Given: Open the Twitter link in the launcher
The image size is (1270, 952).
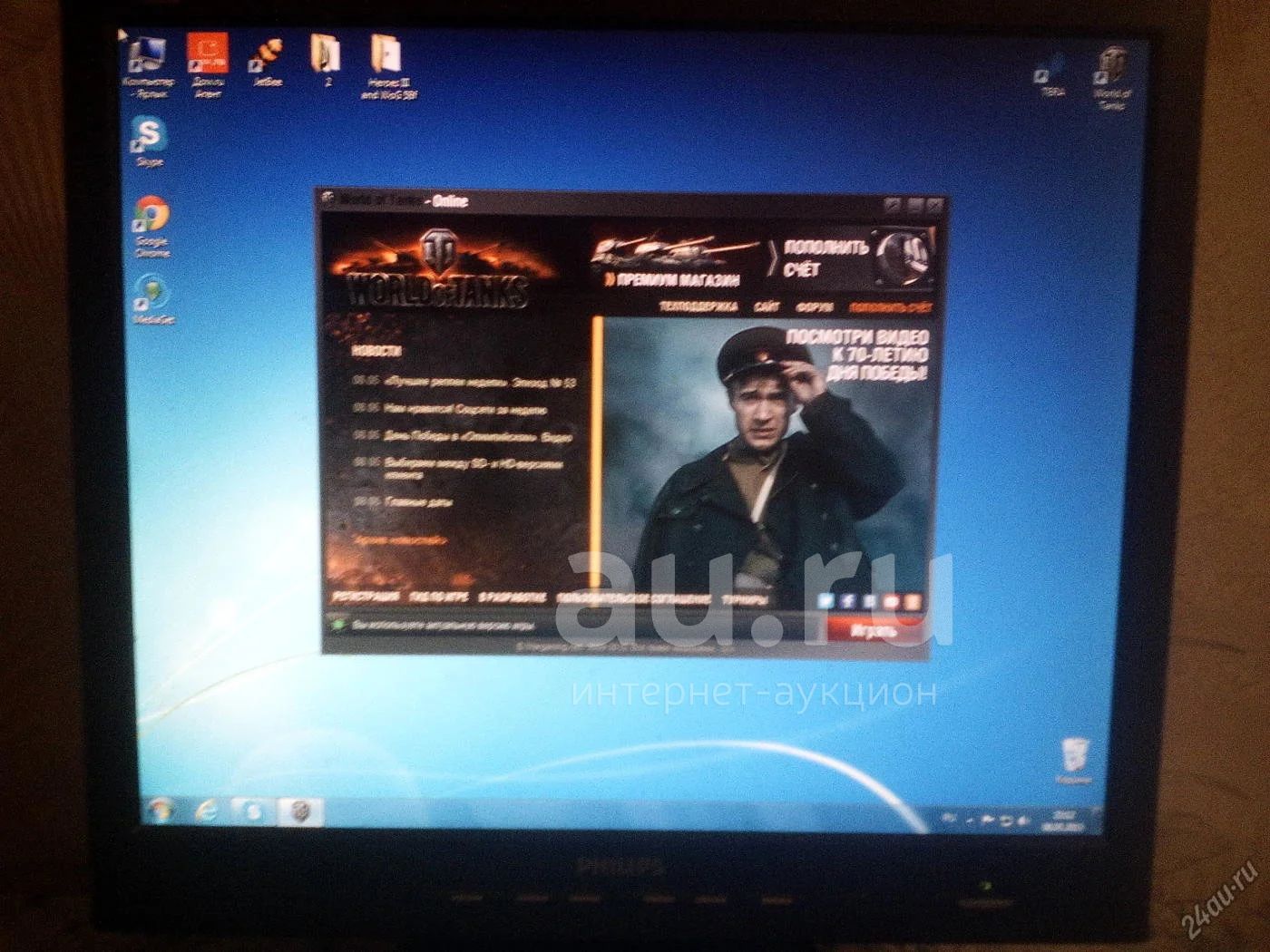Looking at the screenshot, I should pyautogui.click(x=825, y=600).
